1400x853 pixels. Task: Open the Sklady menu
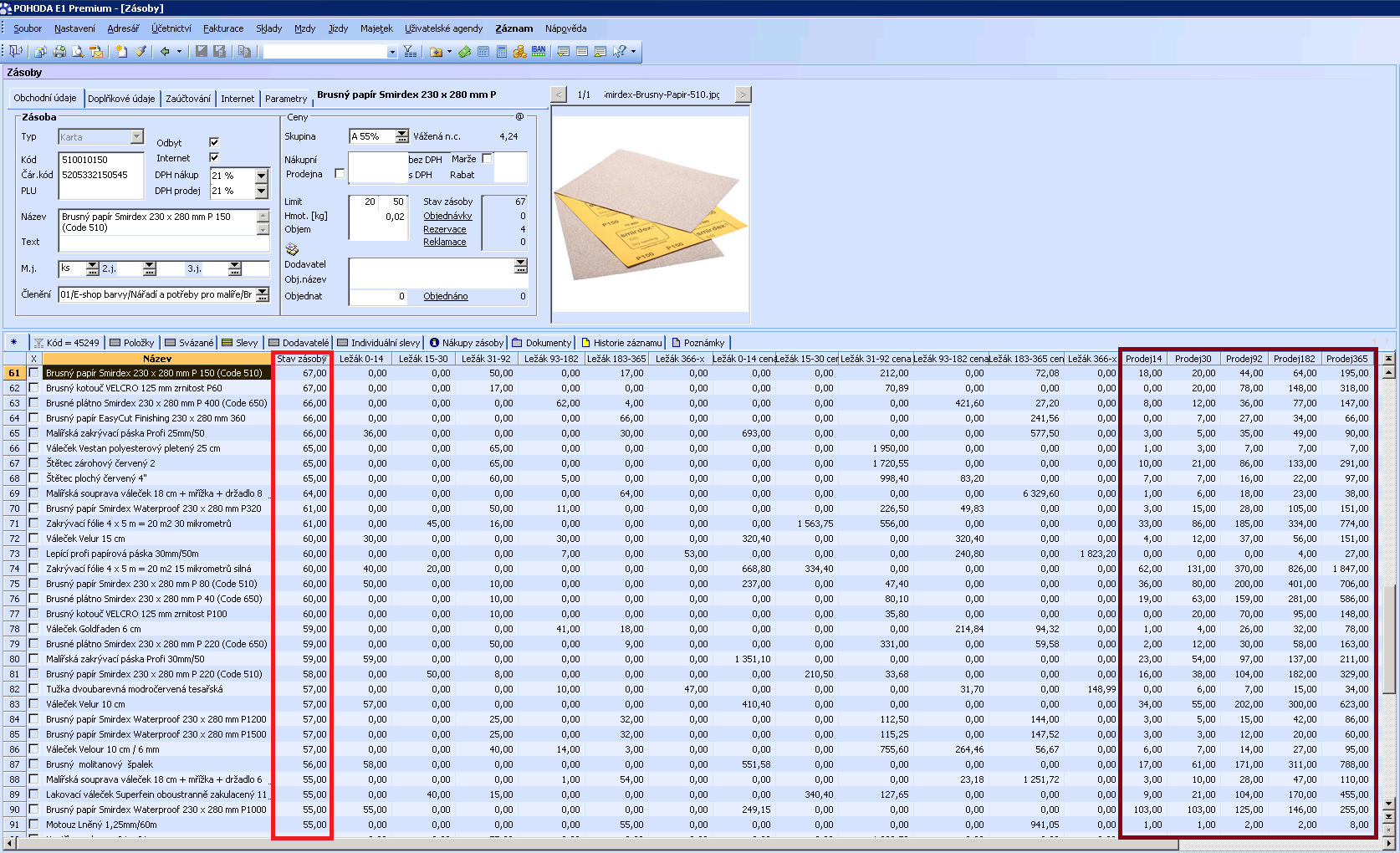click(x=268, y=28)
